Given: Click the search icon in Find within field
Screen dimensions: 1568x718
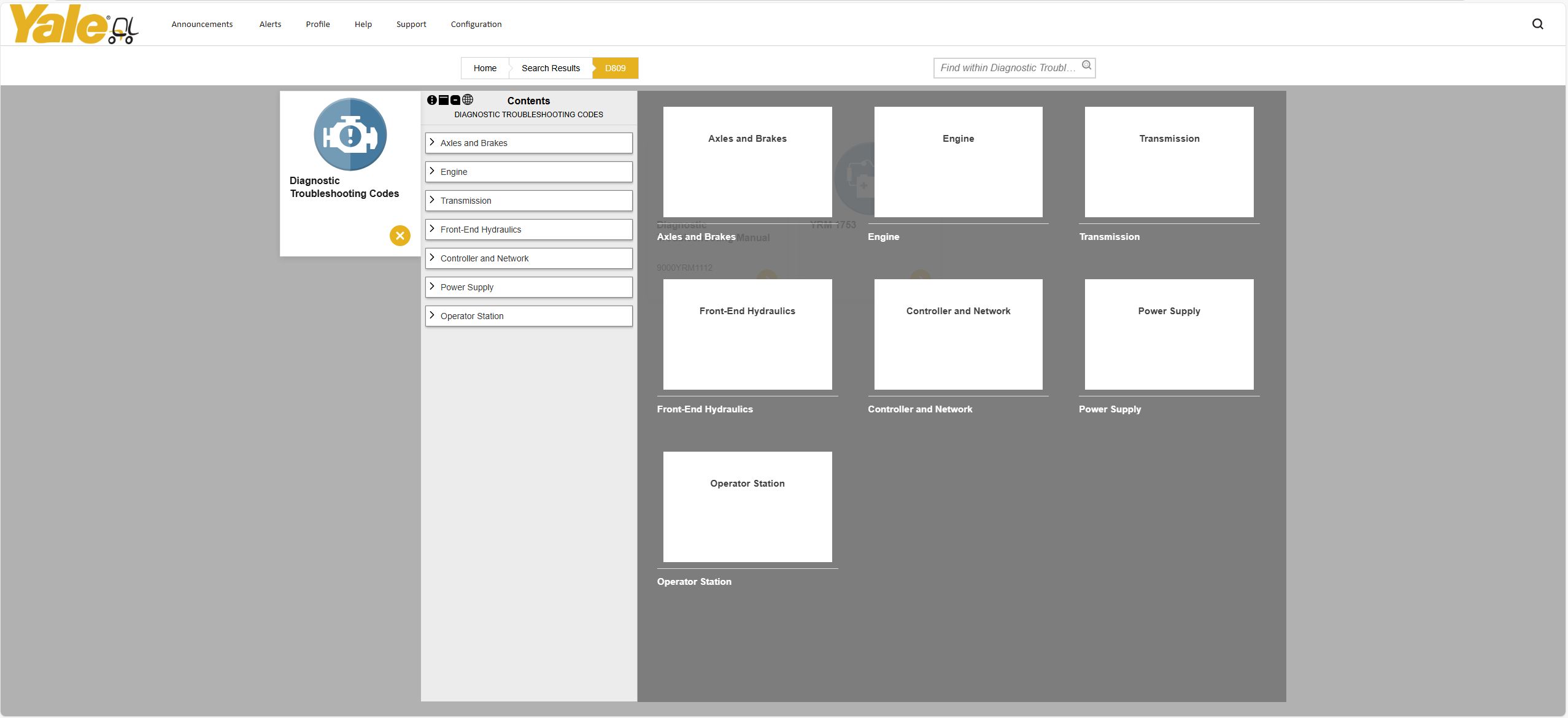Looking at the screenshot, I should click(x=1086, y=66).
